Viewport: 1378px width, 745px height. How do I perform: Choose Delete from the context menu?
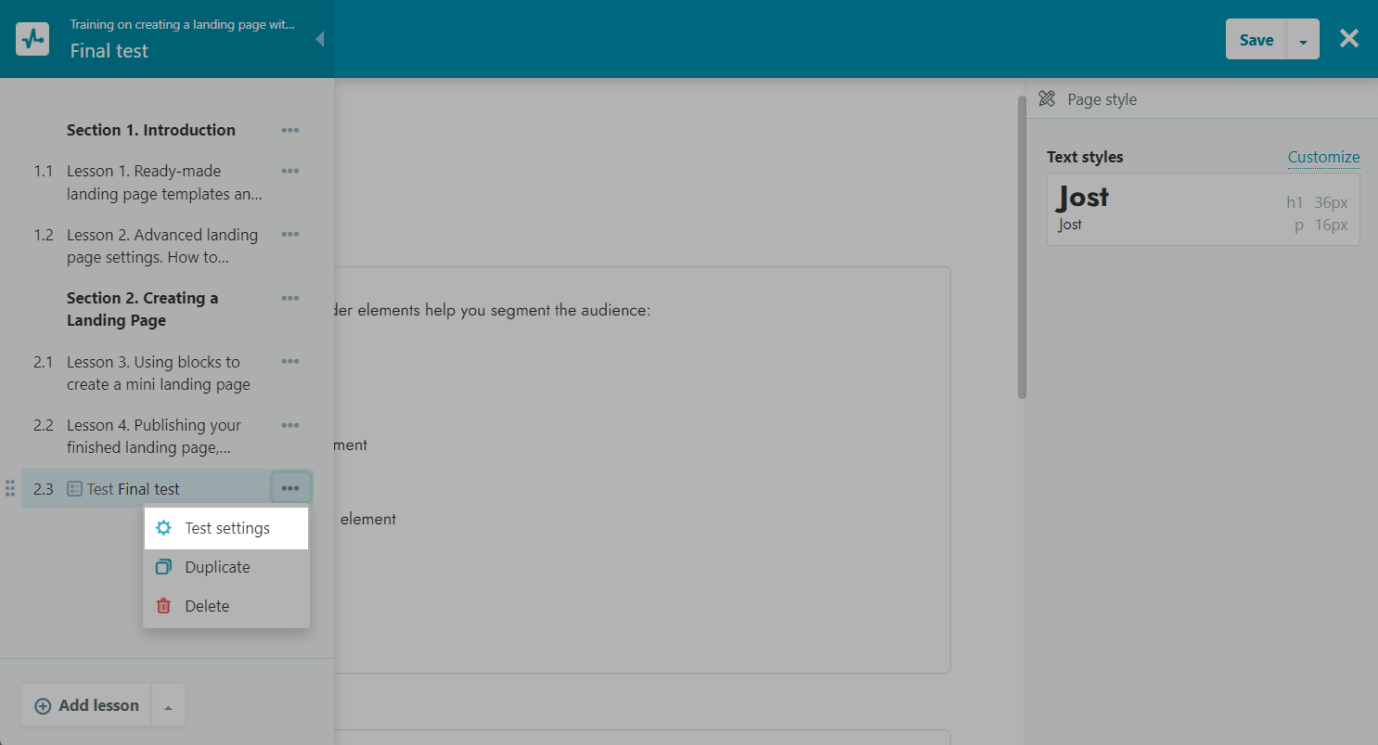[x=226, y=606]
